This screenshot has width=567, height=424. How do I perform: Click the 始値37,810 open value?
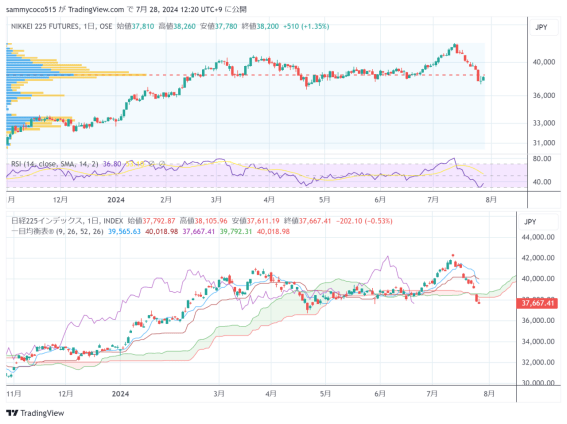click(x=135, y=26)
